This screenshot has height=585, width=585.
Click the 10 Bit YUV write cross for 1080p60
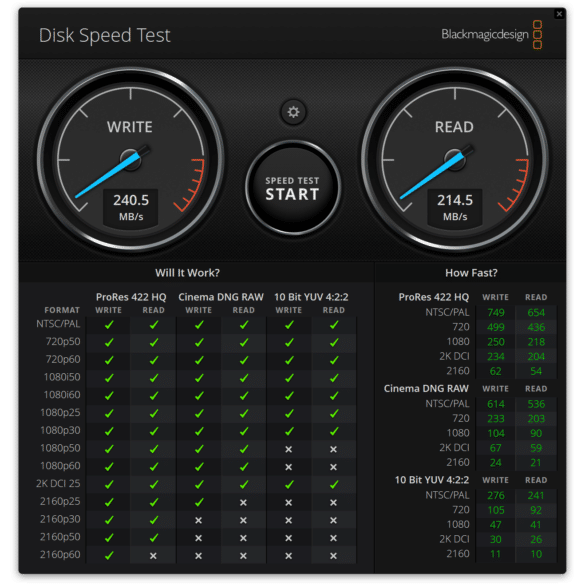(x=288, y=467)
